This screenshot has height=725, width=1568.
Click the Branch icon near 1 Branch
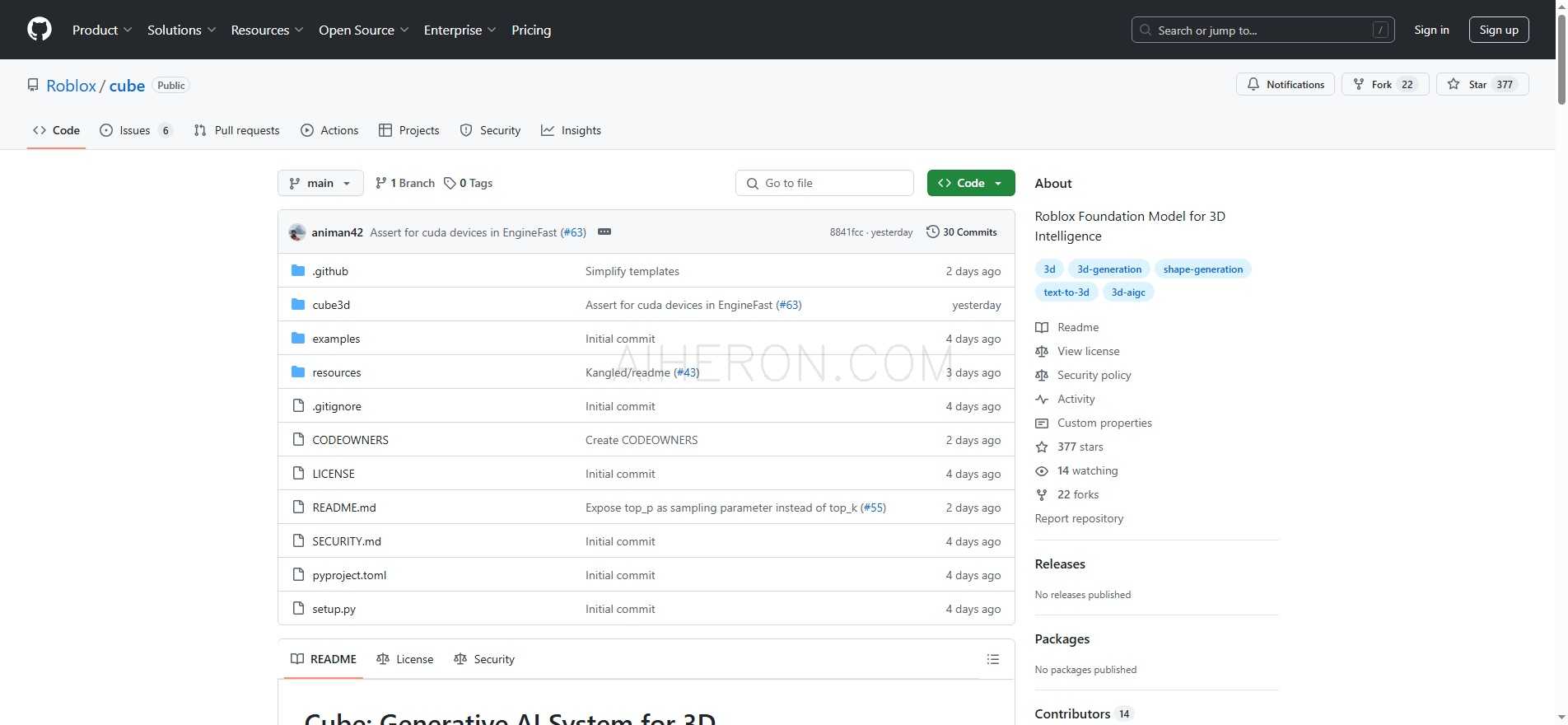pyautogui.click(x=380, y=183)
